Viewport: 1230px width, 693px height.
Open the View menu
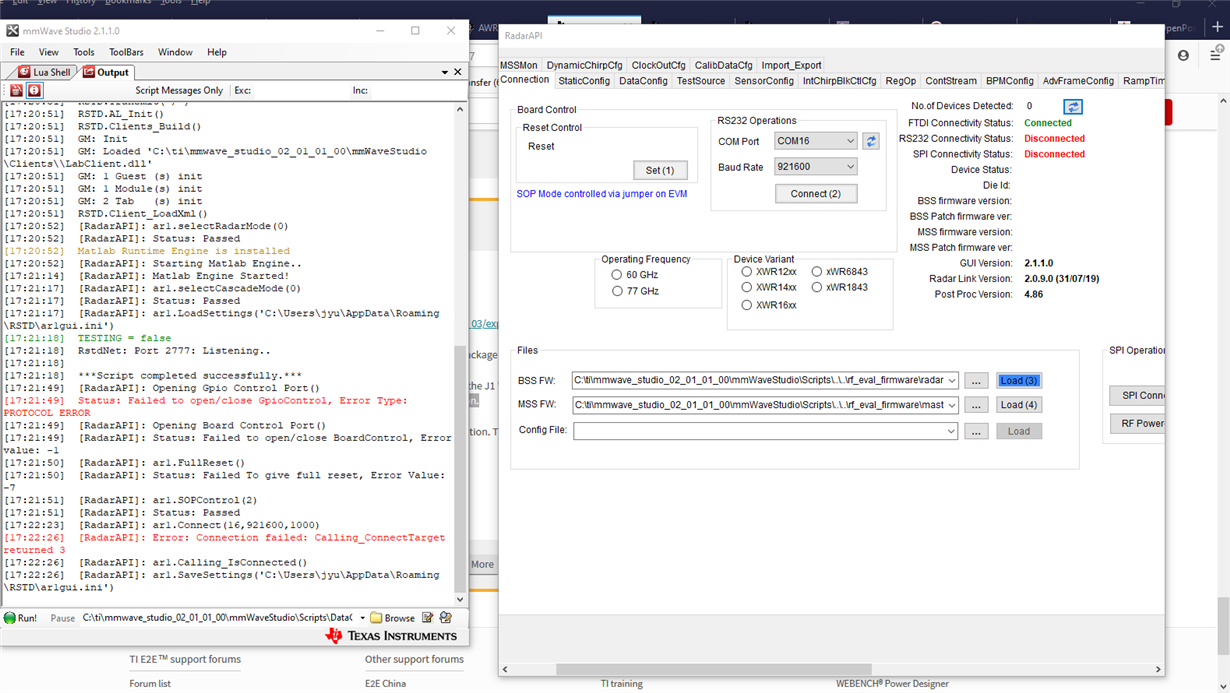pyautogui.click(x=48, y=52)
